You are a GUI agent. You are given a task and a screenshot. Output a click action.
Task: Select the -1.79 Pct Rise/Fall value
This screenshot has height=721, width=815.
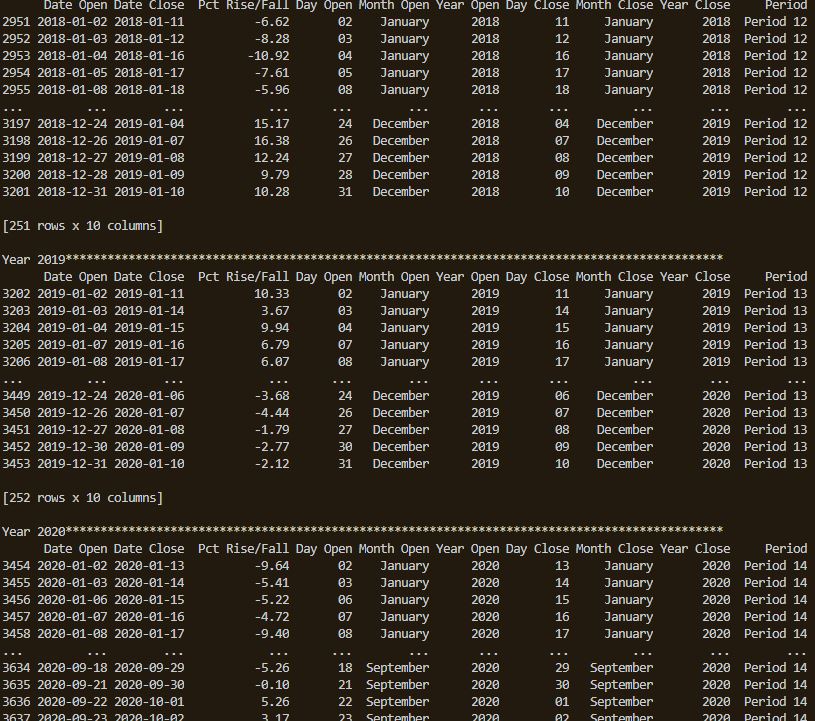click(272, 430)
